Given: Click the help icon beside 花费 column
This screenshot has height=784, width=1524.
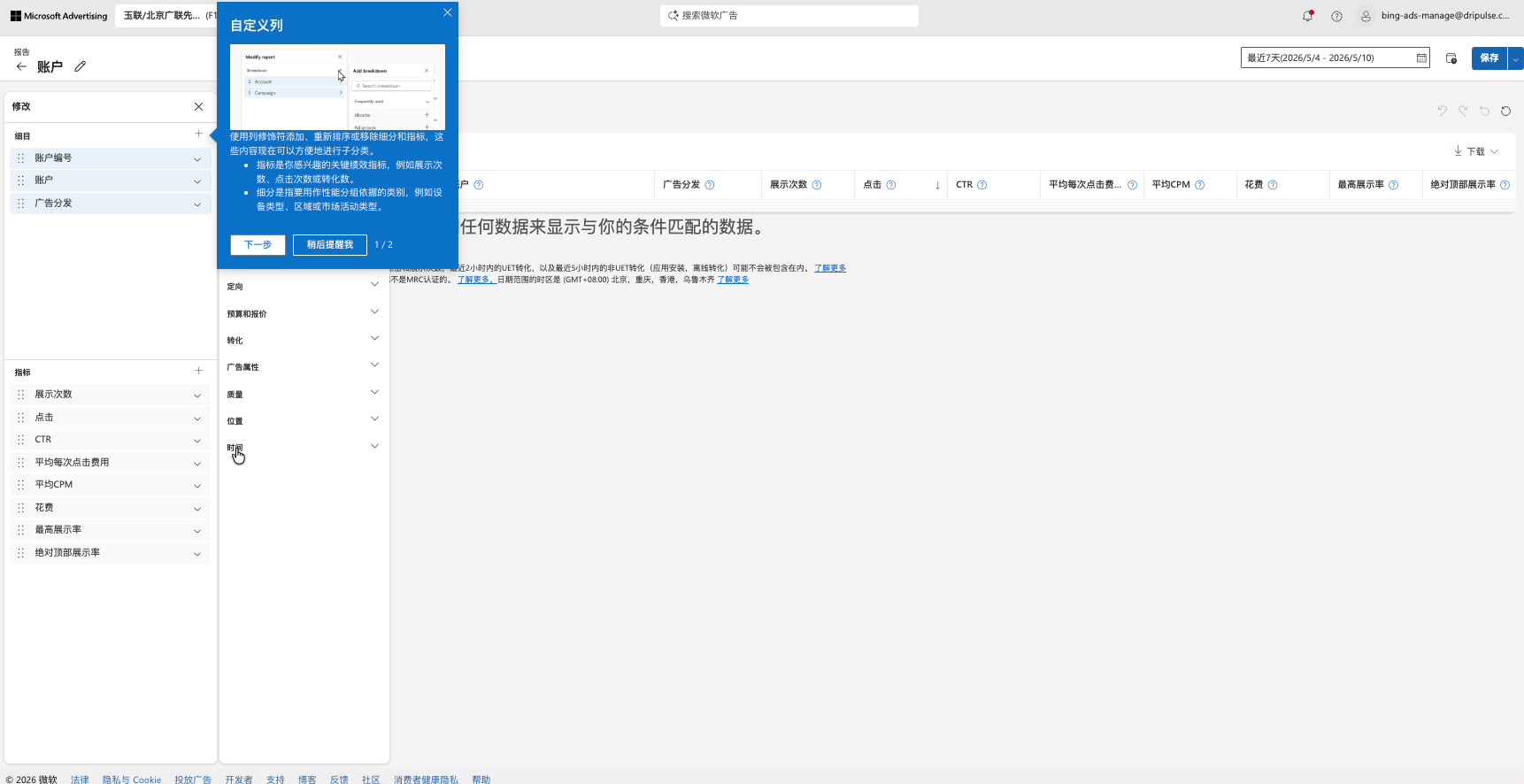Looking at the screenshot, I should [1273, 185].
